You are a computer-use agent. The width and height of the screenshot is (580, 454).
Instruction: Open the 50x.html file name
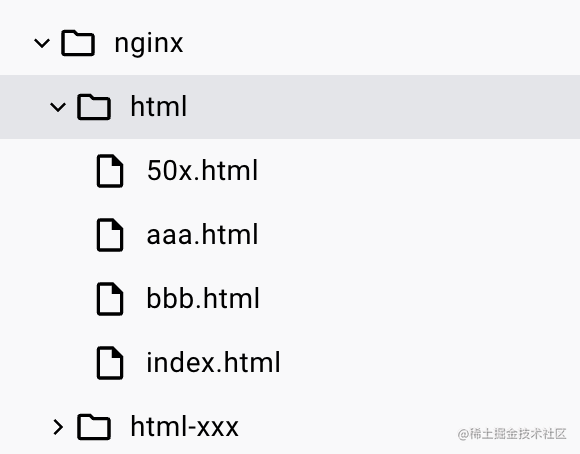202,170
